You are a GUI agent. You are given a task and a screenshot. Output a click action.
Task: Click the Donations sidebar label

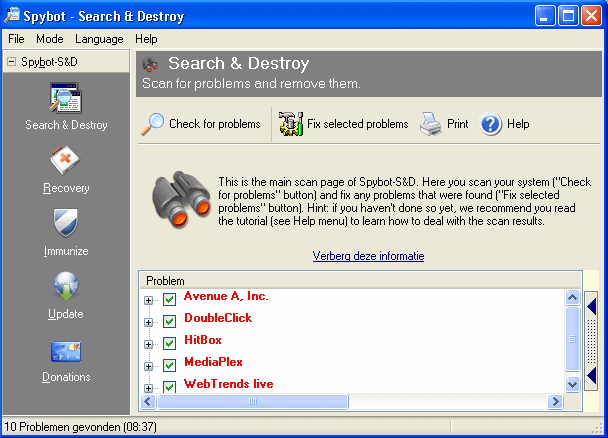(x=66, y=377)
